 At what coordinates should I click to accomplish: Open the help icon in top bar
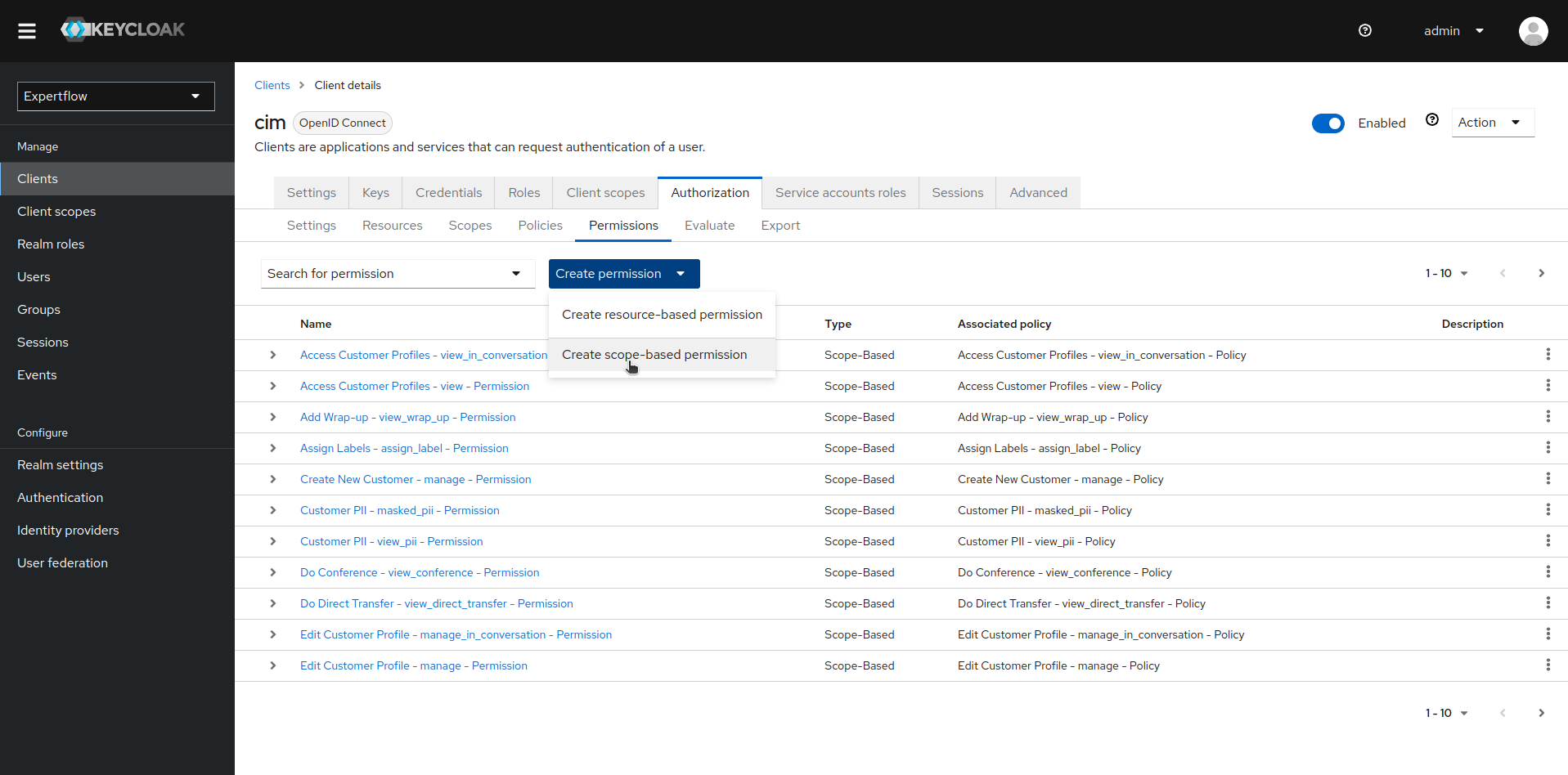click(x=1364, y=31)
